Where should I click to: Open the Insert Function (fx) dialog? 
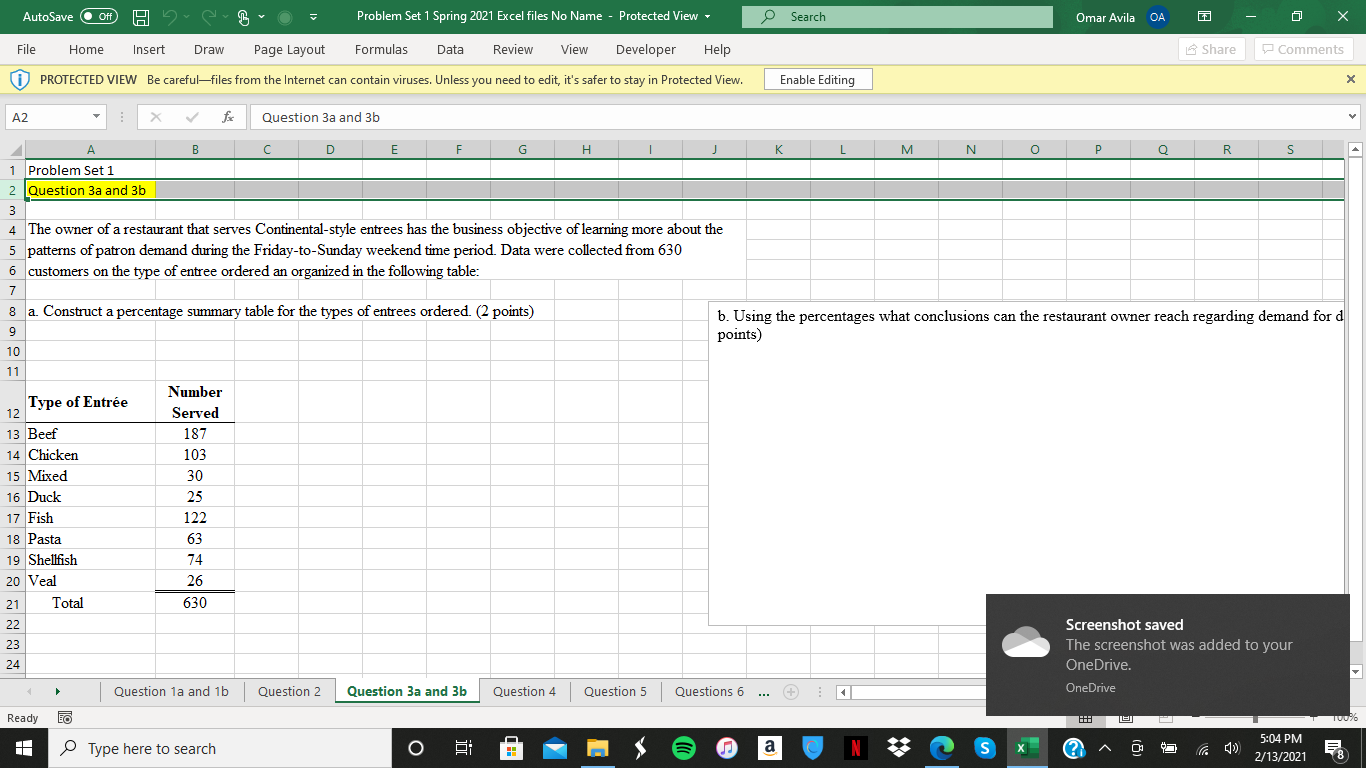(229, 117)
